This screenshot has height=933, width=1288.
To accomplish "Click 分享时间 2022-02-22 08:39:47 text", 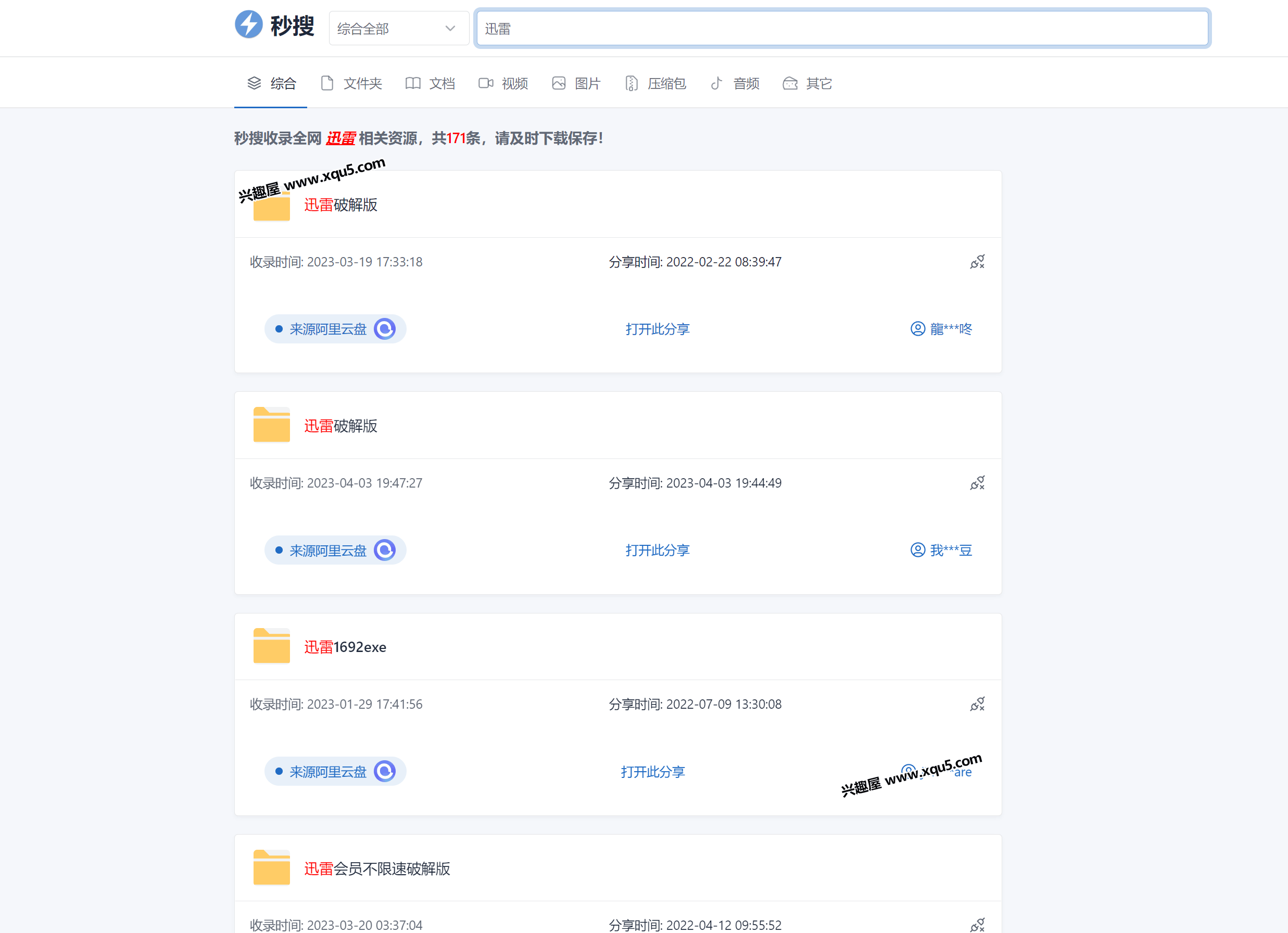I will (695, 262).
